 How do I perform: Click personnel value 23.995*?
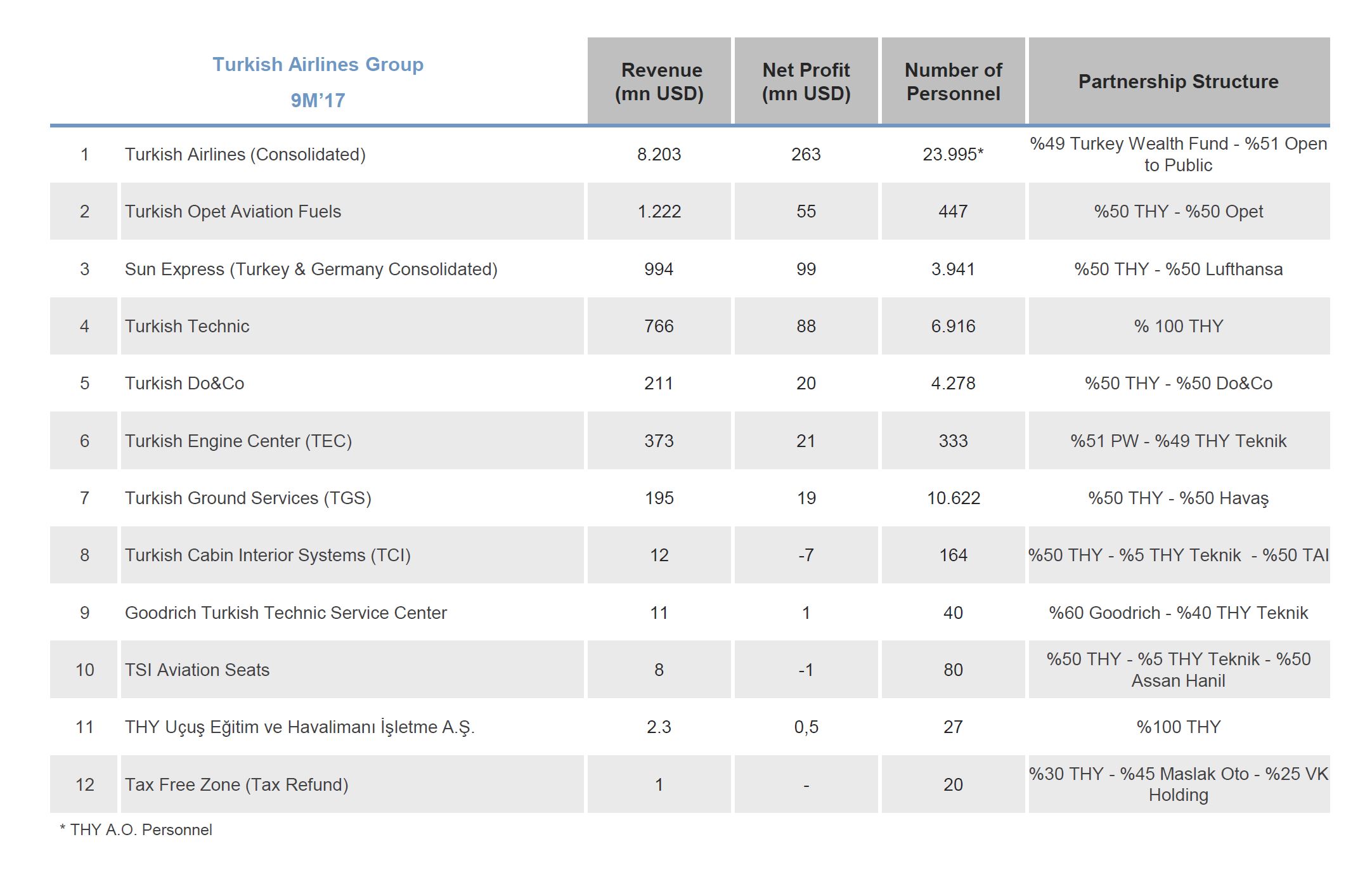point(954,155)
